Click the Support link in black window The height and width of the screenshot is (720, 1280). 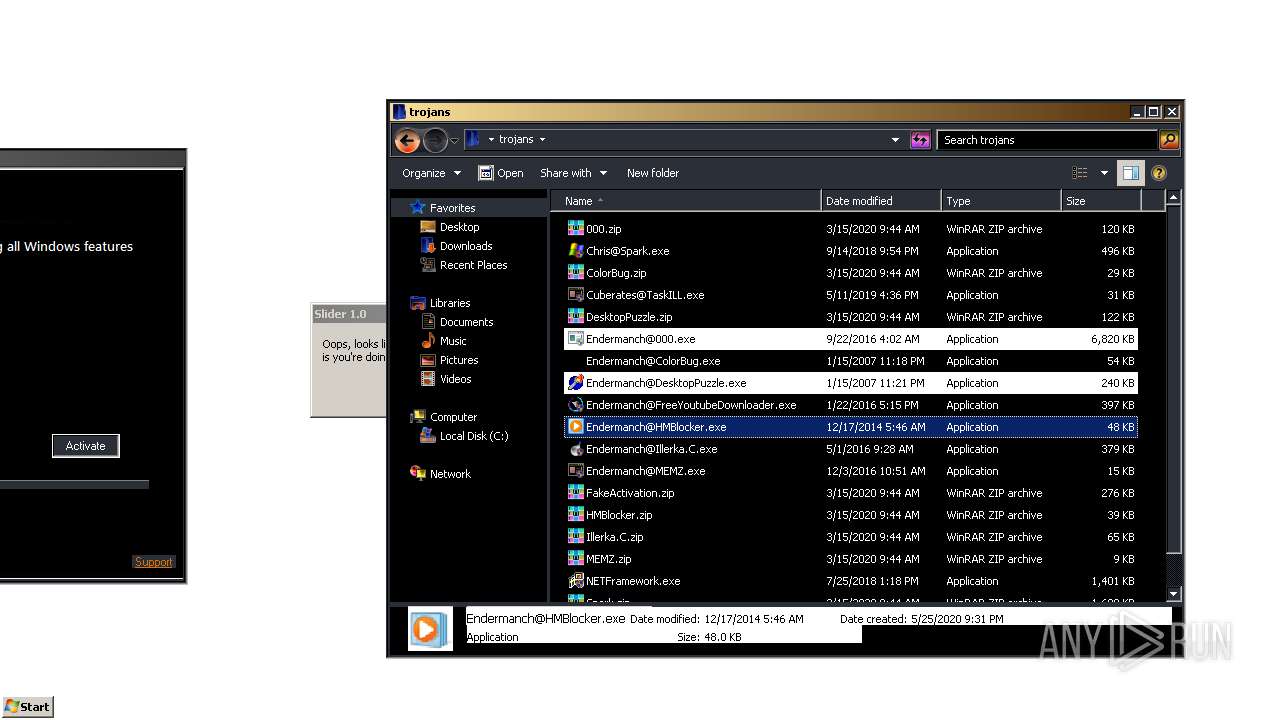pos(153,562)
